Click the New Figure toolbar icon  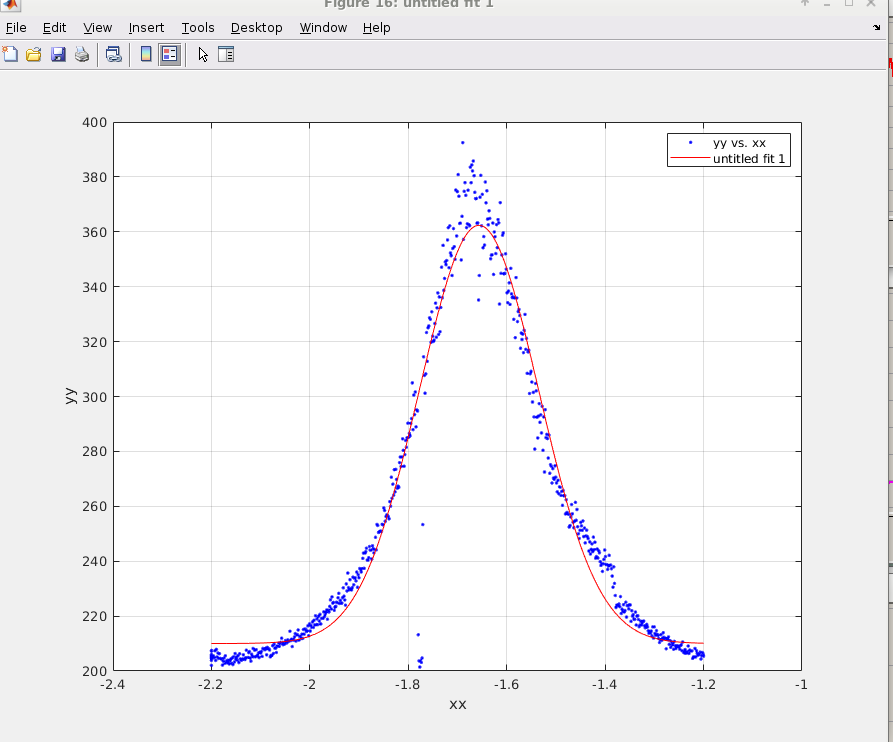(11, 54)
